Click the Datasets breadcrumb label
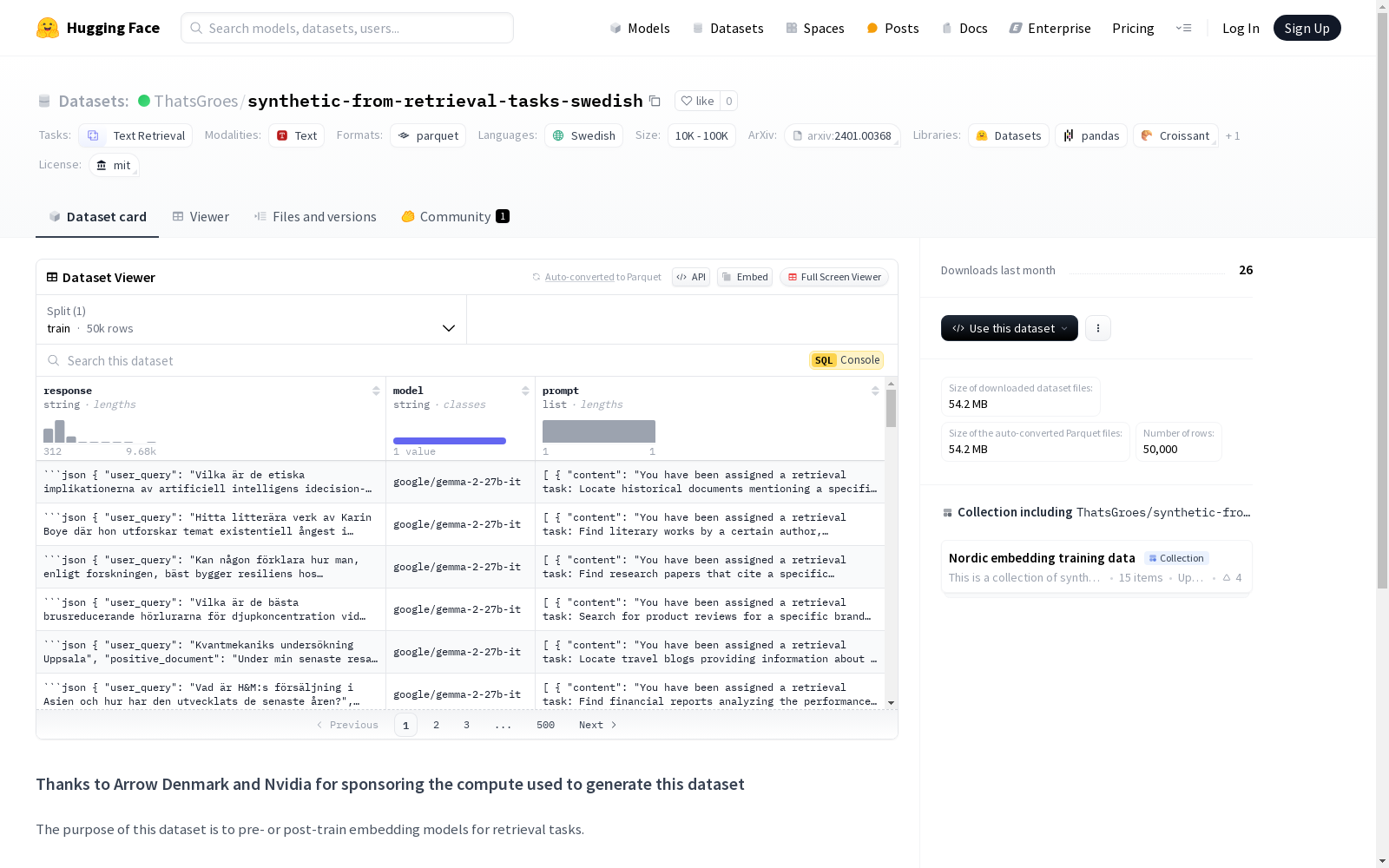Screen dimensions: 1389x868 click(x=94, y=102)
